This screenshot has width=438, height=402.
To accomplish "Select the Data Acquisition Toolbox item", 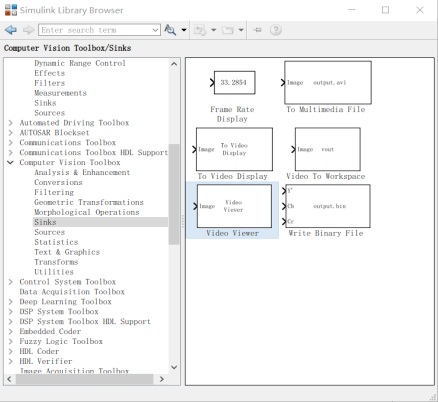I will click(x=72, y=292).
